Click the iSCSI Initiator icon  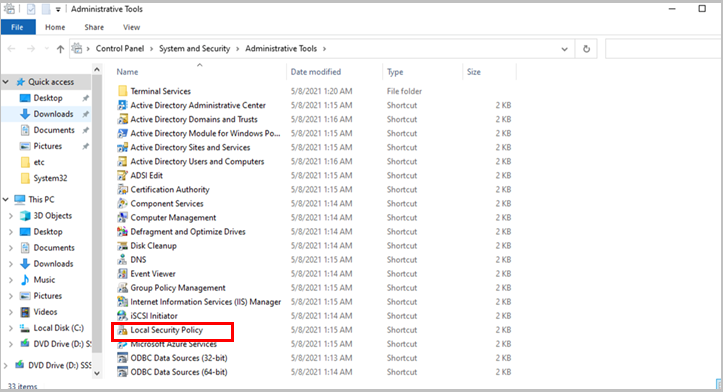[122, 316]
